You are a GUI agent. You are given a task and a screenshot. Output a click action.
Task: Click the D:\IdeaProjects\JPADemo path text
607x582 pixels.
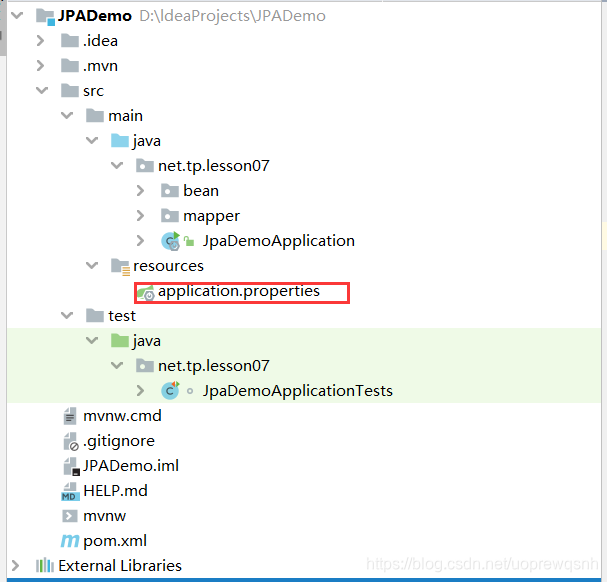coord(232,16)
